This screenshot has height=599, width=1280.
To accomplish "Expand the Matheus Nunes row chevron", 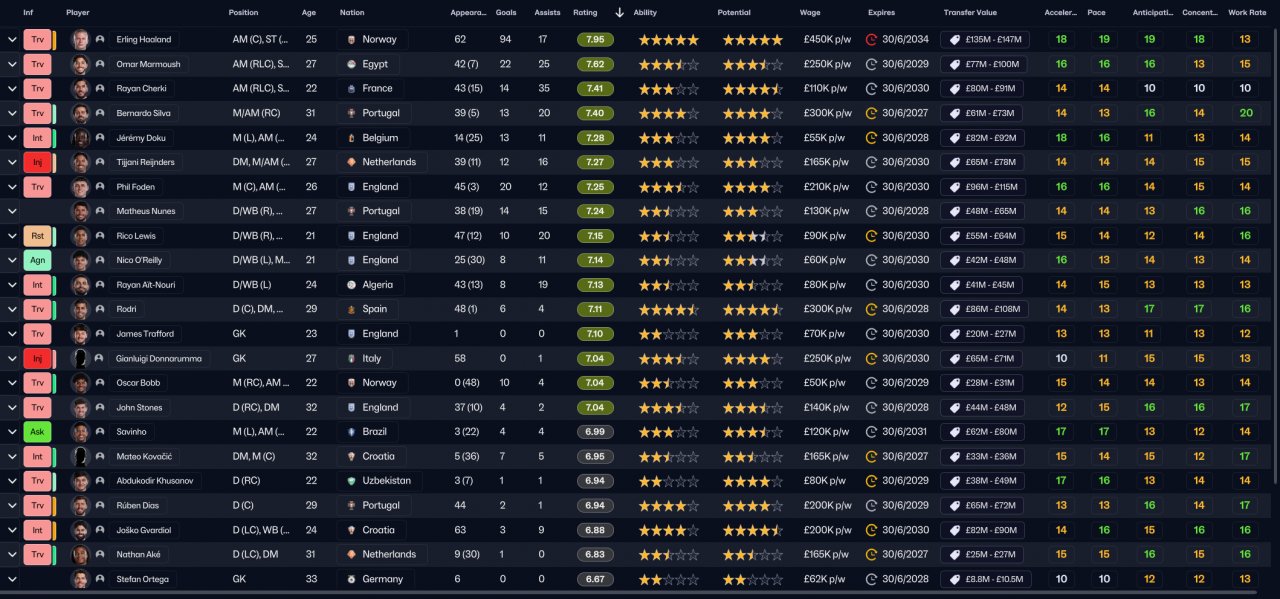I will 12,211.
